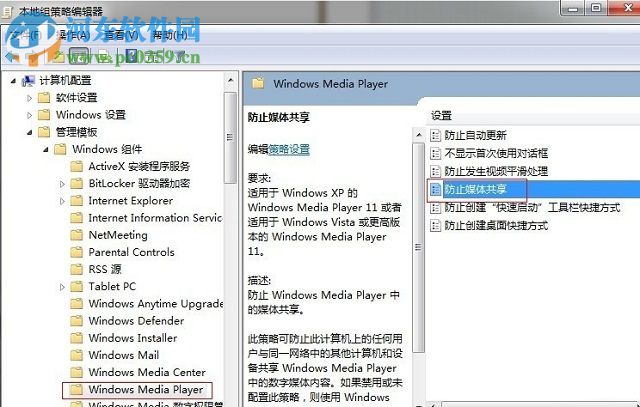Click the console tree scrollbar up arrow

tap(231, 81)
